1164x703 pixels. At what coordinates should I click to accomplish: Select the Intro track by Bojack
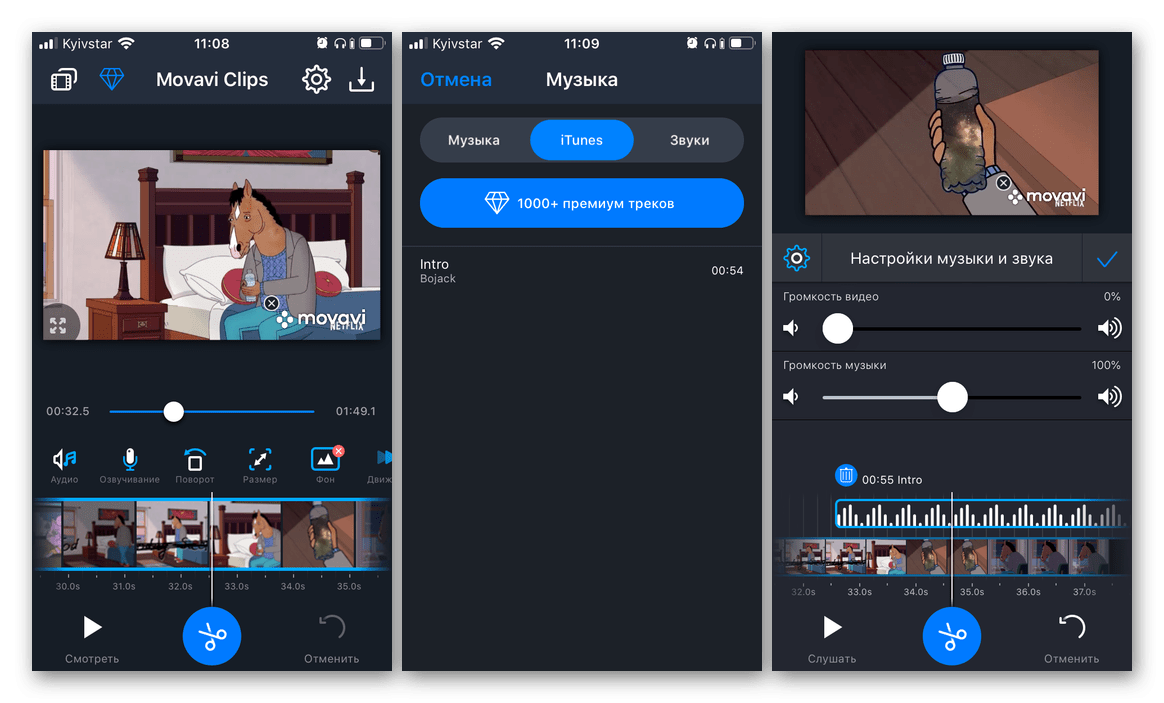point(581,270)
